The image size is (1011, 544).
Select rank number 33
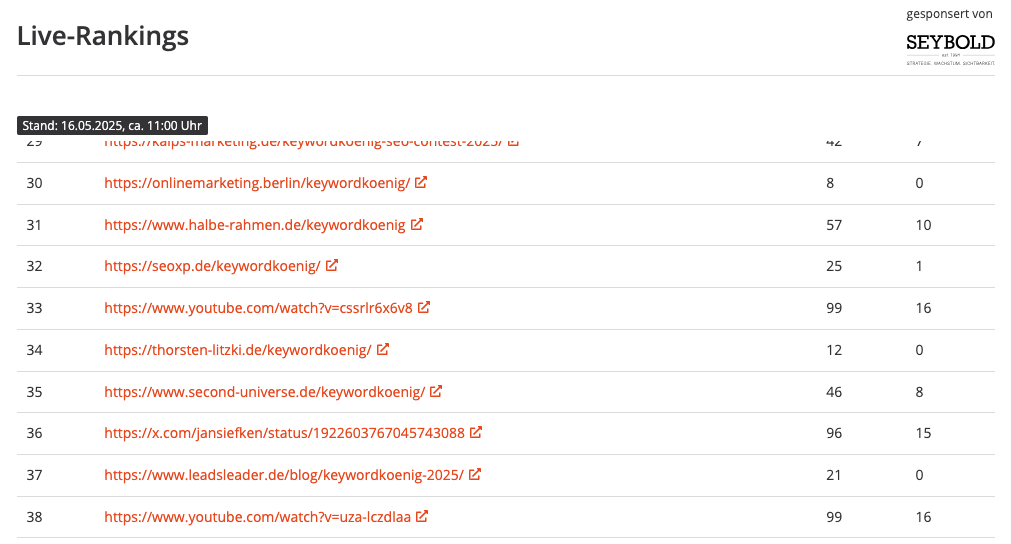pos(34,308)
